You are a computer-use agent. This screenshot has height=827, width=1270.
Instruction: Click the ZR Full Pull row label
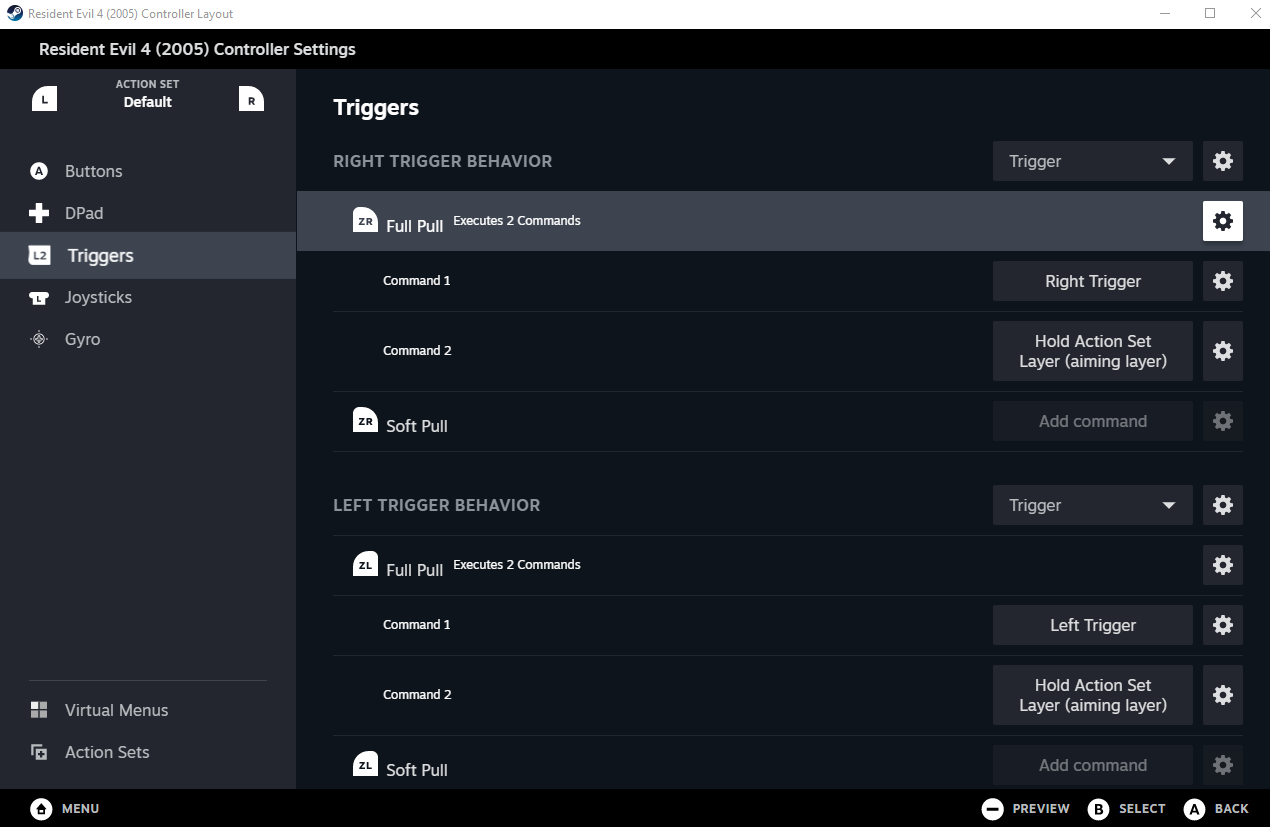pos(414,226)
